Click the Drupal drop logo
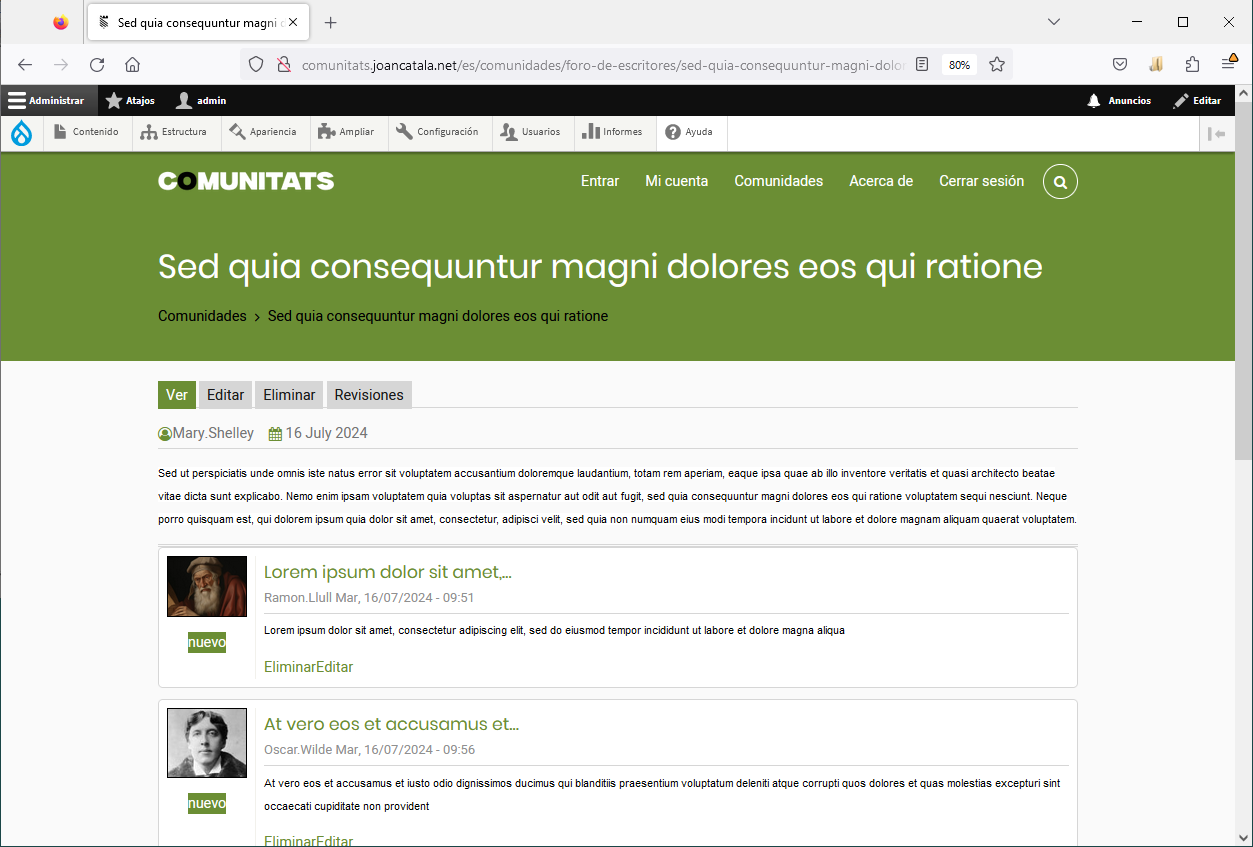This screenshot has width=1253, height=847. click(21, 132)
